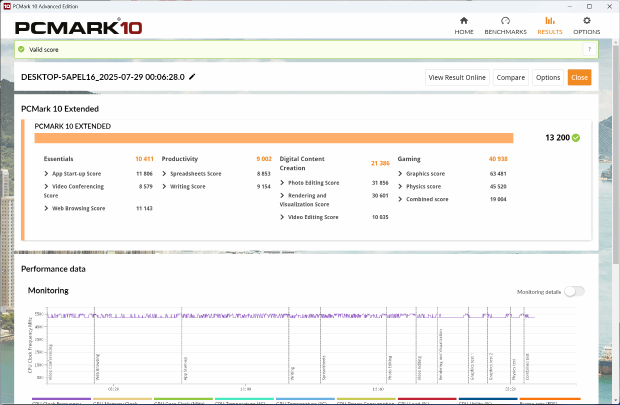Click the Monitoring heading
Viewport: 620px width, 405px height.
coord(48,291)
